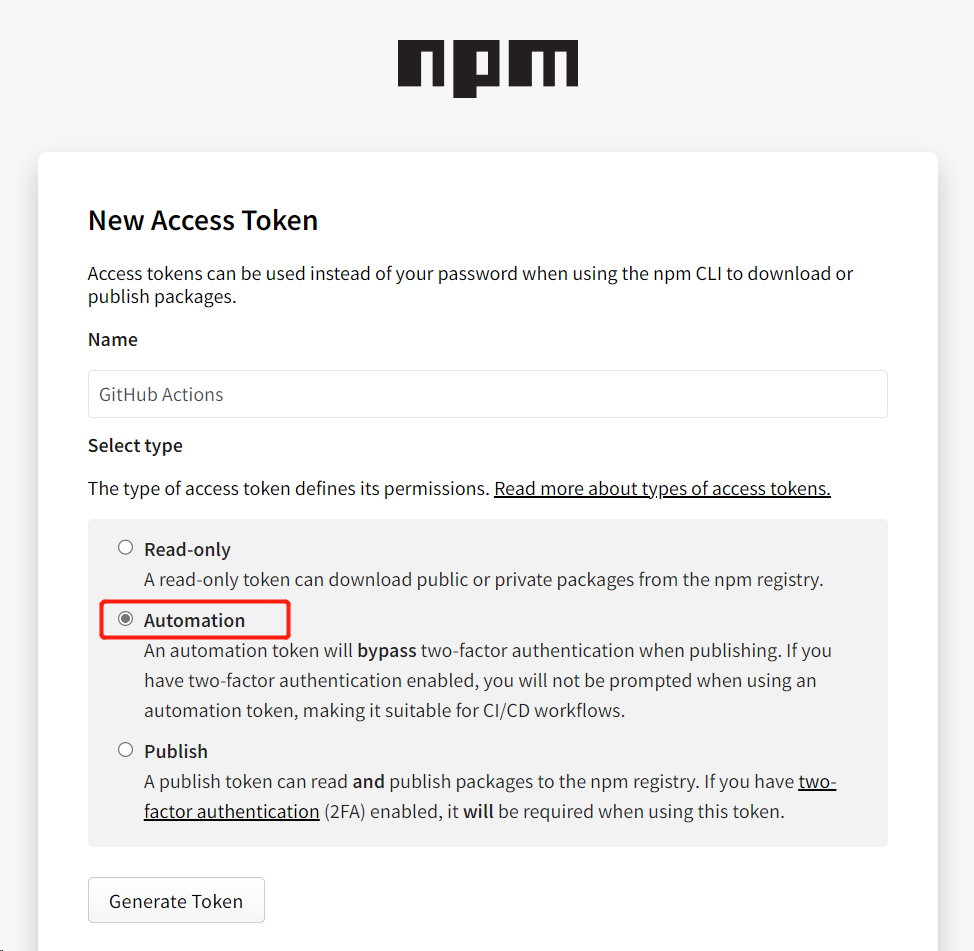Click the intro paragraph about access tokens
This screenshot has height=951, width=974.
tap(470, 285)
